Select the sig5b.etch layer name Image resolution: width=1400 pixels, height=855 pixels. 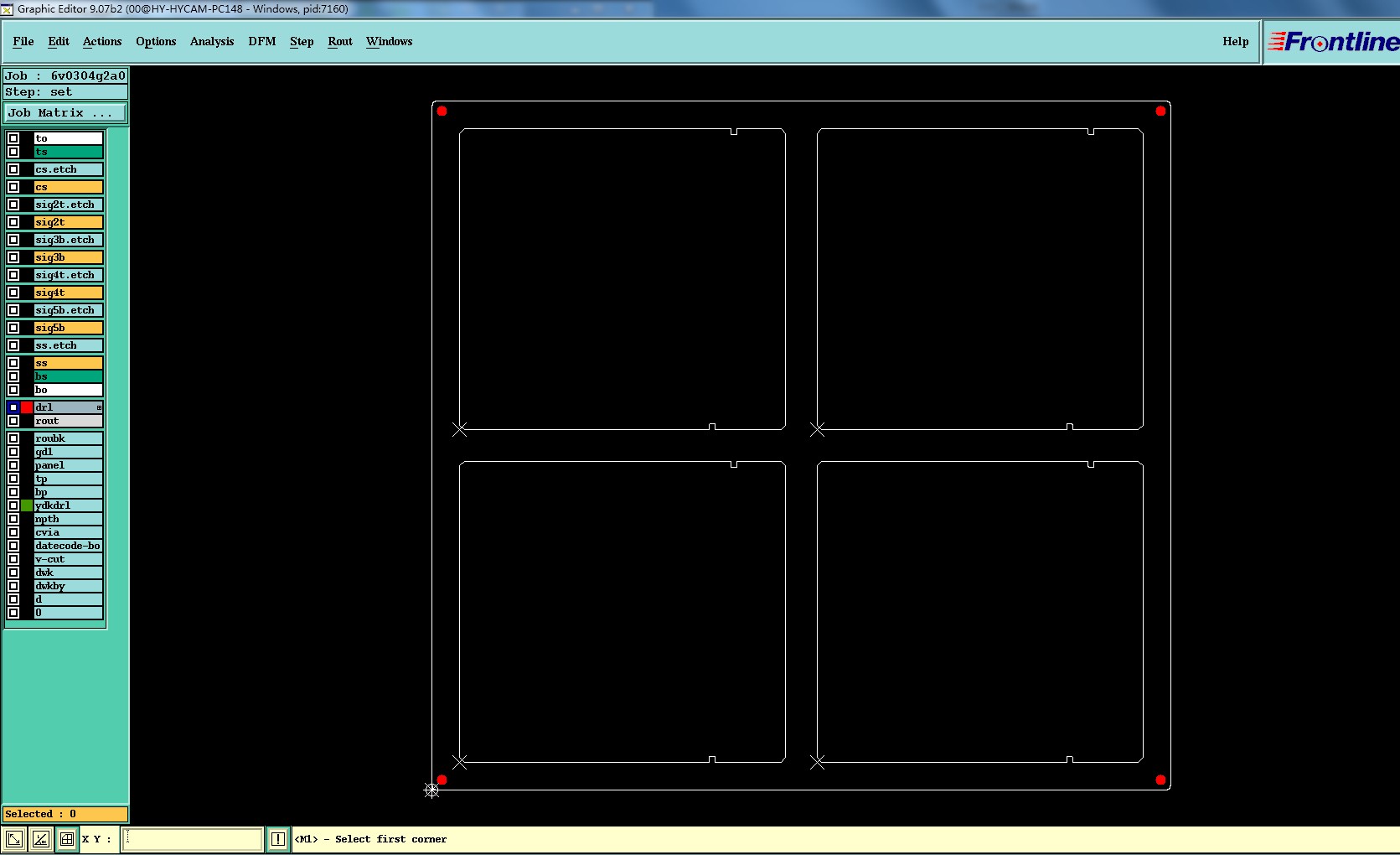pyautogui.click(x=69, y=310)
